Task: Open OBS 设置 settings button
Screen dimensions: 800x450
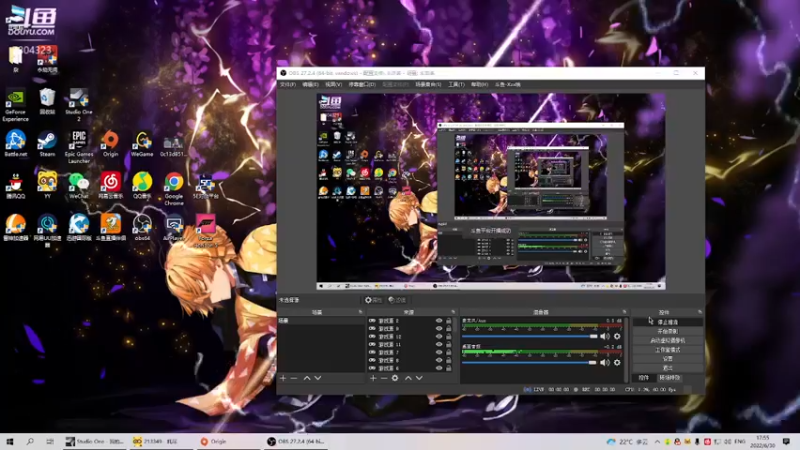Action: (x=667, y=359)
